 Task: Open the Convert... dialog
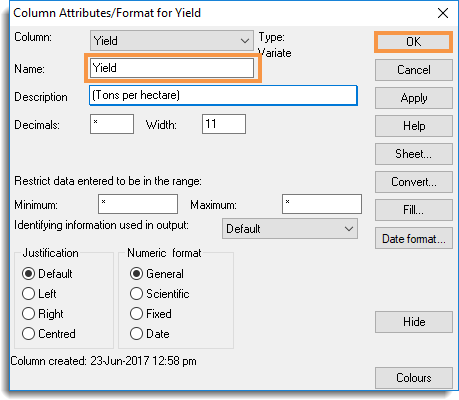click(x=414, y=182)
